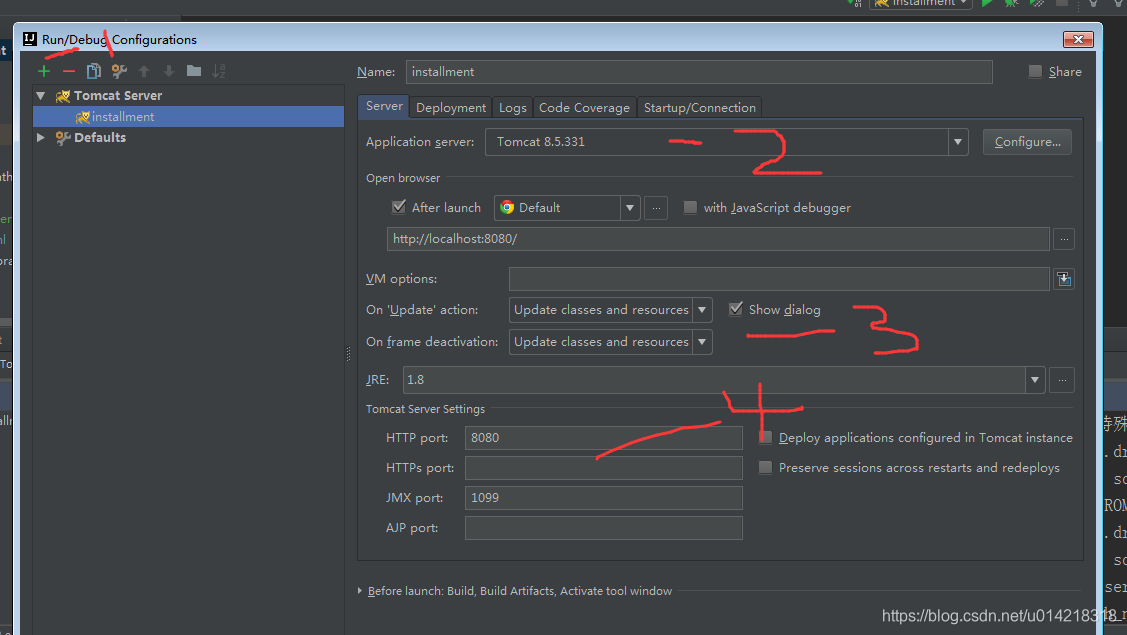Copy the configuration using the copy icon
Screen dimensions: 1127x635
[93, 71]
